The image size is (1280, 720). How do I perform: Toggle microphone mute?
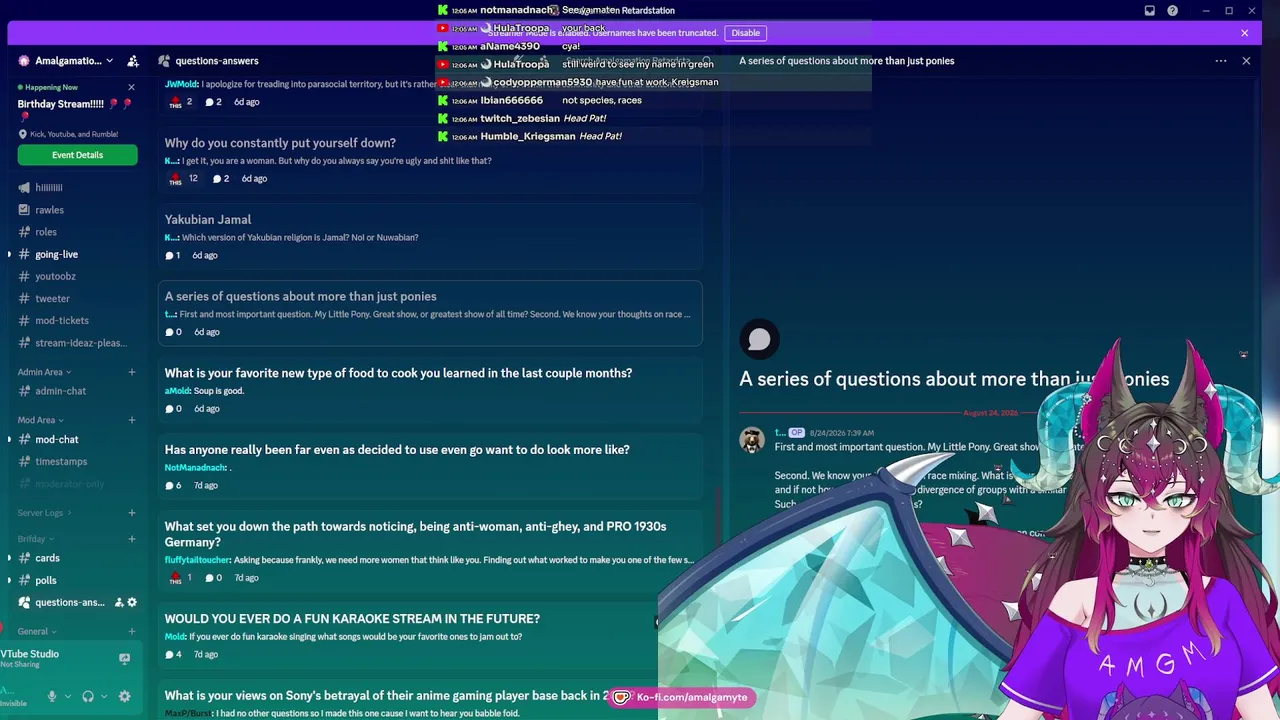(x=52, y=696)
